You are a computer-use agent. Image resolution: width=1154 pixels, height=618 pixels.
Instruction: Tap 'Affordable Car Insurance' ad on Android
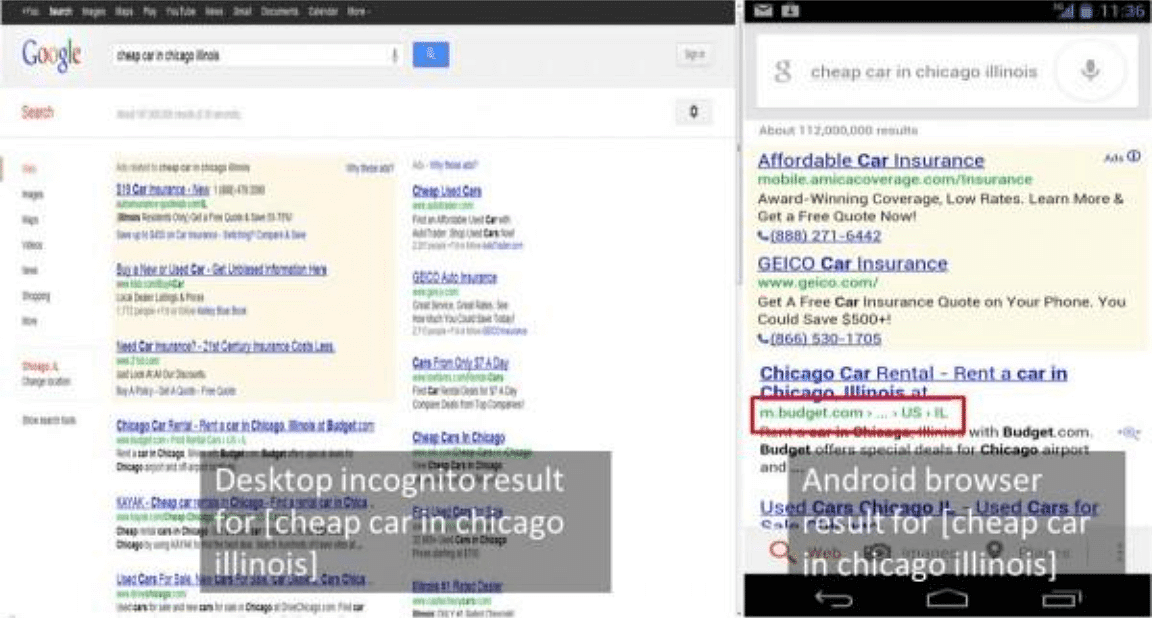(x=871, y=160)
